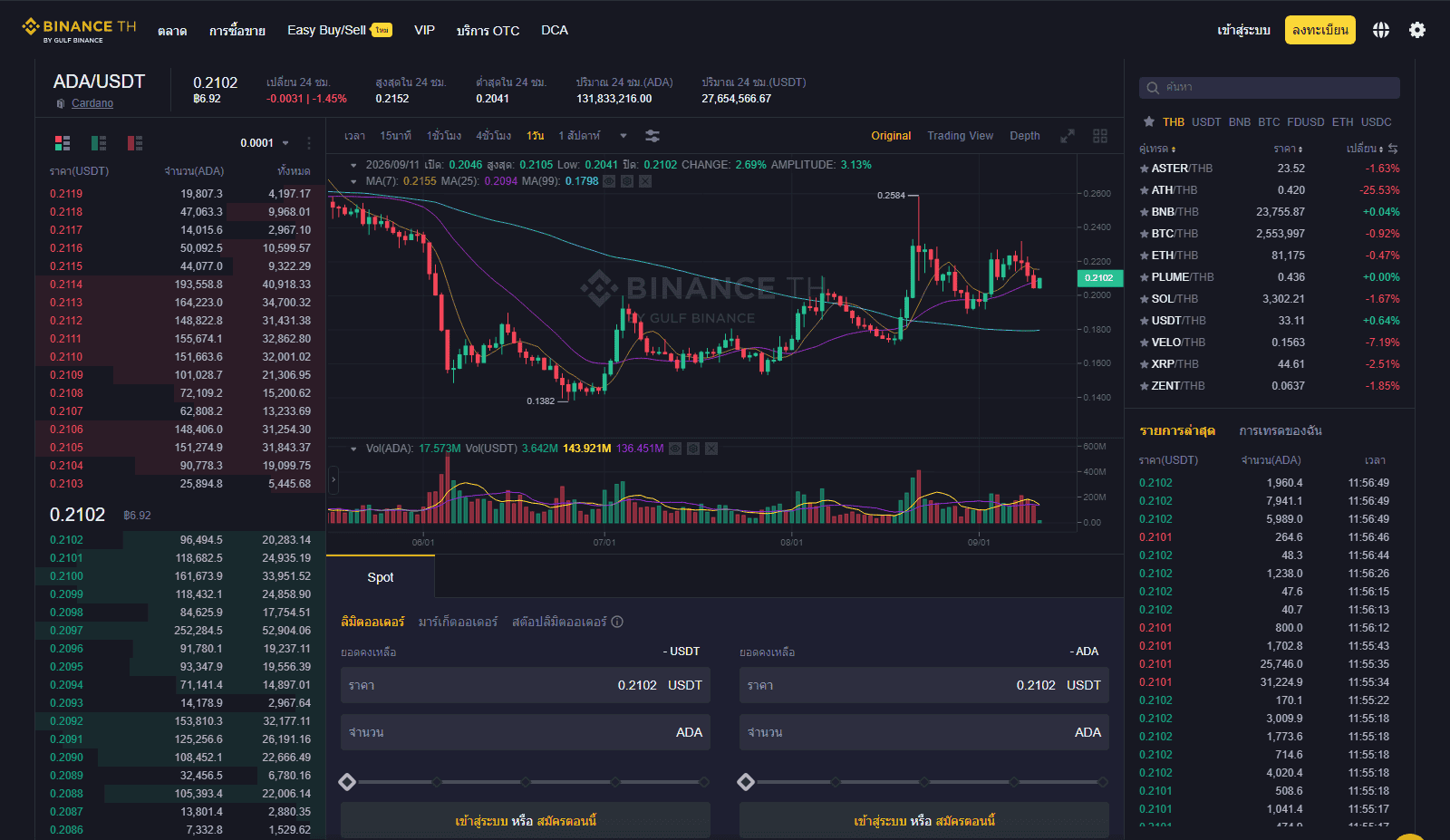Collapse the MA legend arrow
The width and height of the screenshot is (1450, 840).
point(353,181)
